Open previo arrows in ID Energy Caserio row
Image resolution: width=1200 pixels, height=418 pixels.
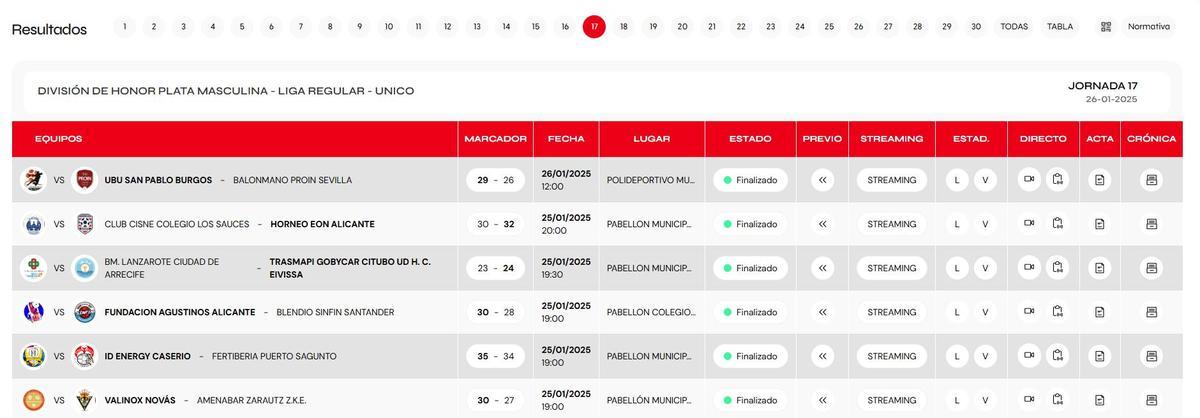pos(823,356)
